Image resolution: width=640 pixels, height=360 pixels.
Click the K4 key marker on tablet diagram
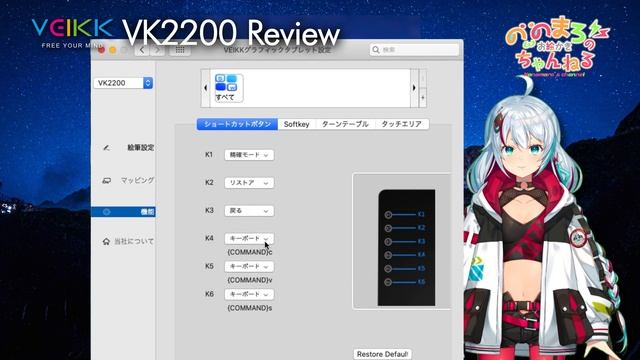tap(389, 255)
